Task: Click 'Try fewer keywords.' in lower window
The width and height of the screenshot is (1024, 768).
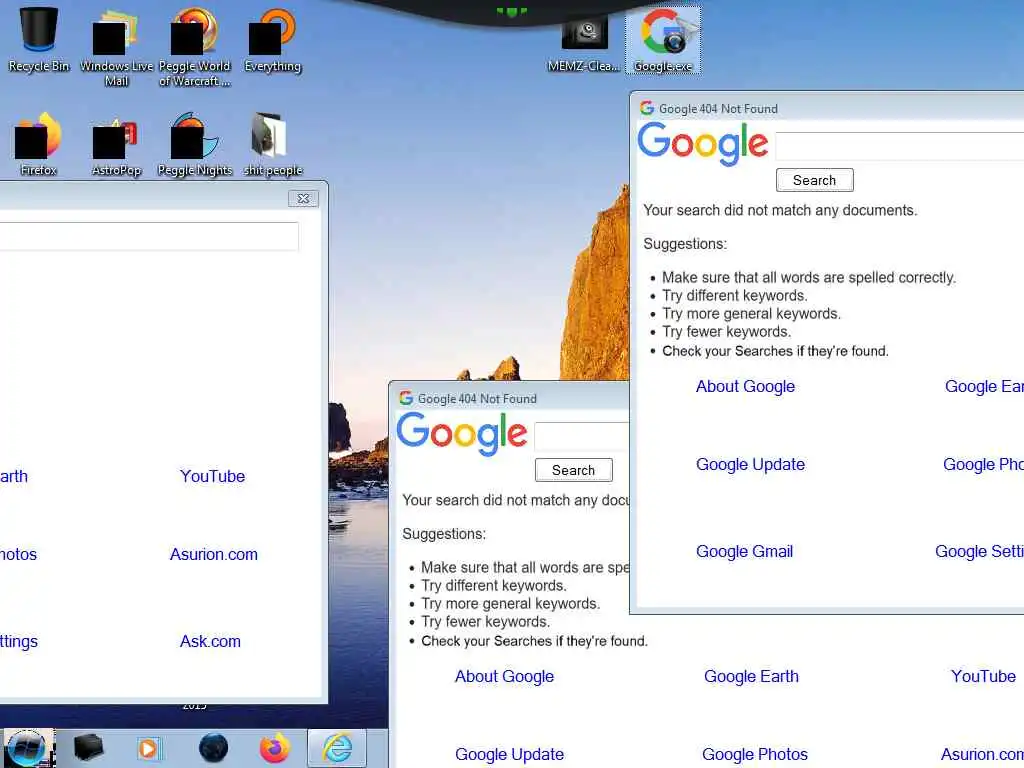Action: click(x=485, y=622)
